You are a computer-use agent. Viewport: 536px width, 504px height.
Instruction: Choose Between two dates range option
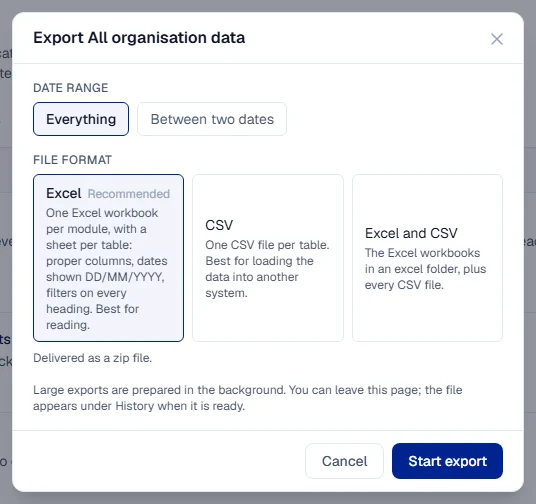tap(212, 119)
